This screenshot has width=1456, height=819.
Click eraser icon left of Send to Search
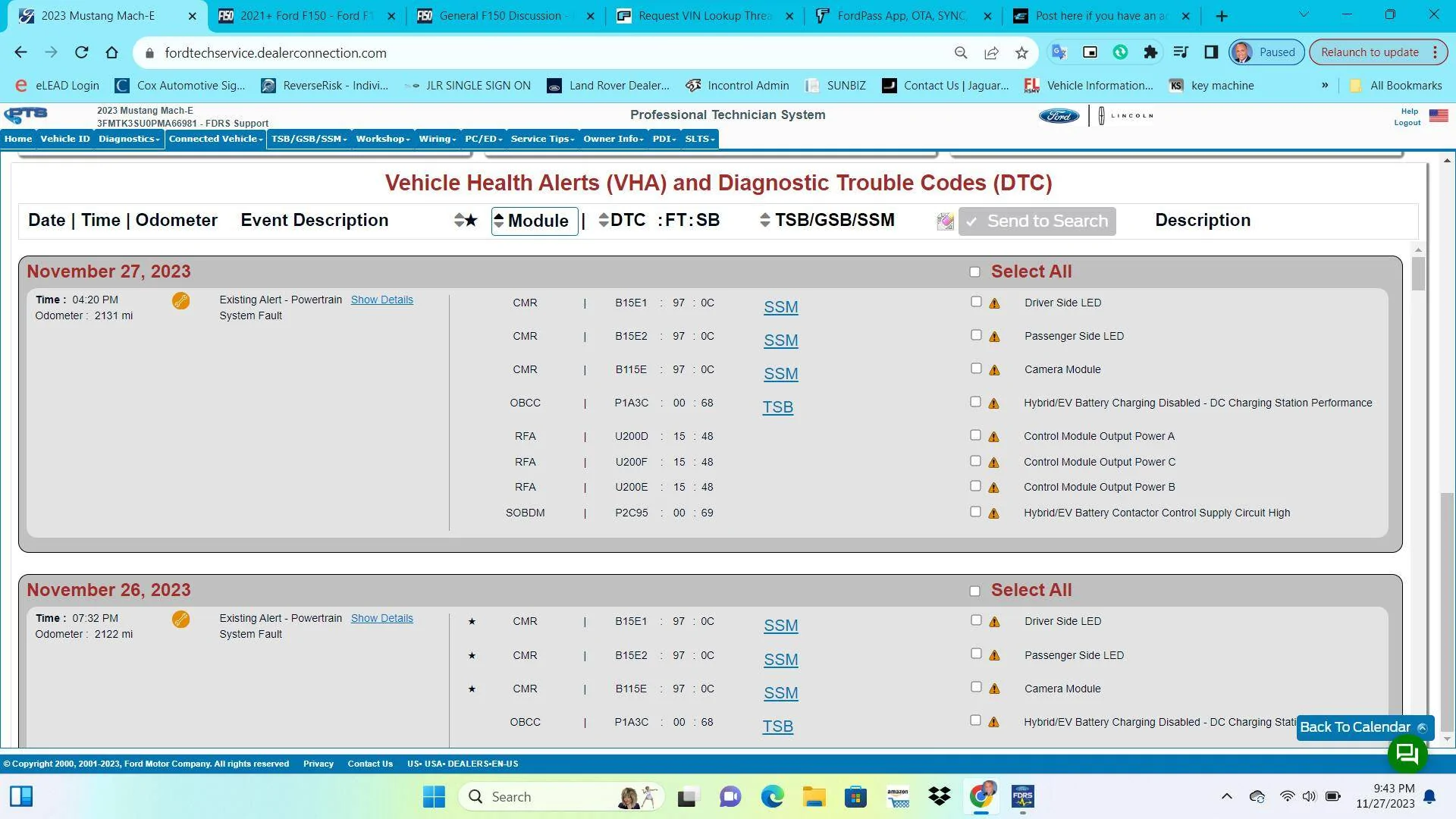tap(945, 221)
